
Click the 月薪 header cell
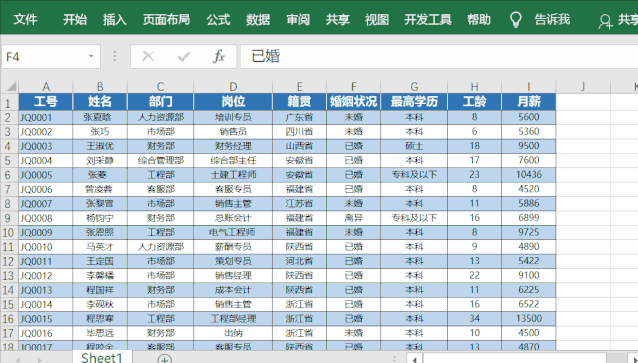click(x=529, y=102)
